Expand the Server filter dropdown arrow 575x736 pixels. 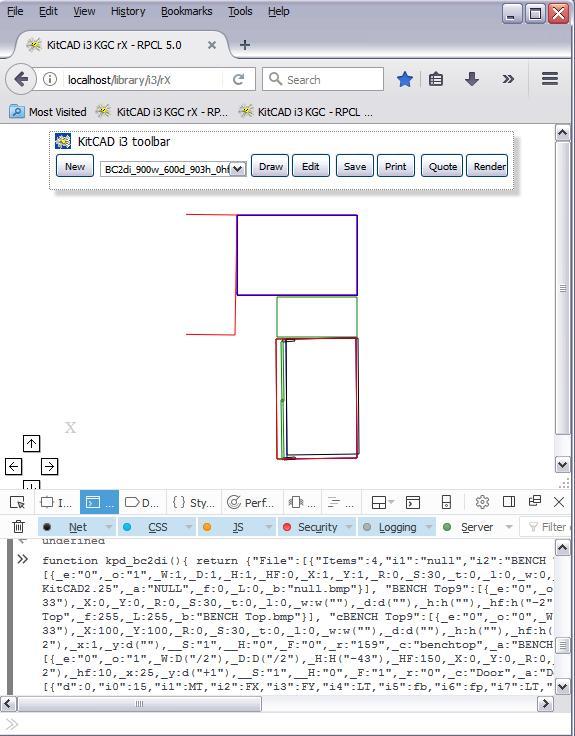pyautogui.click(x=509, y=527)
